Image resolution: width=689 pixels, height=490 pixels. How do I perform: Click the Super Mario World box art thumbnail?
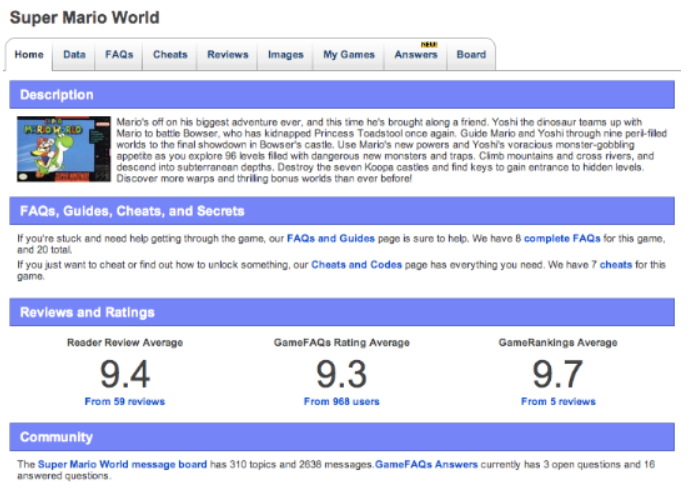click(62, 148)
